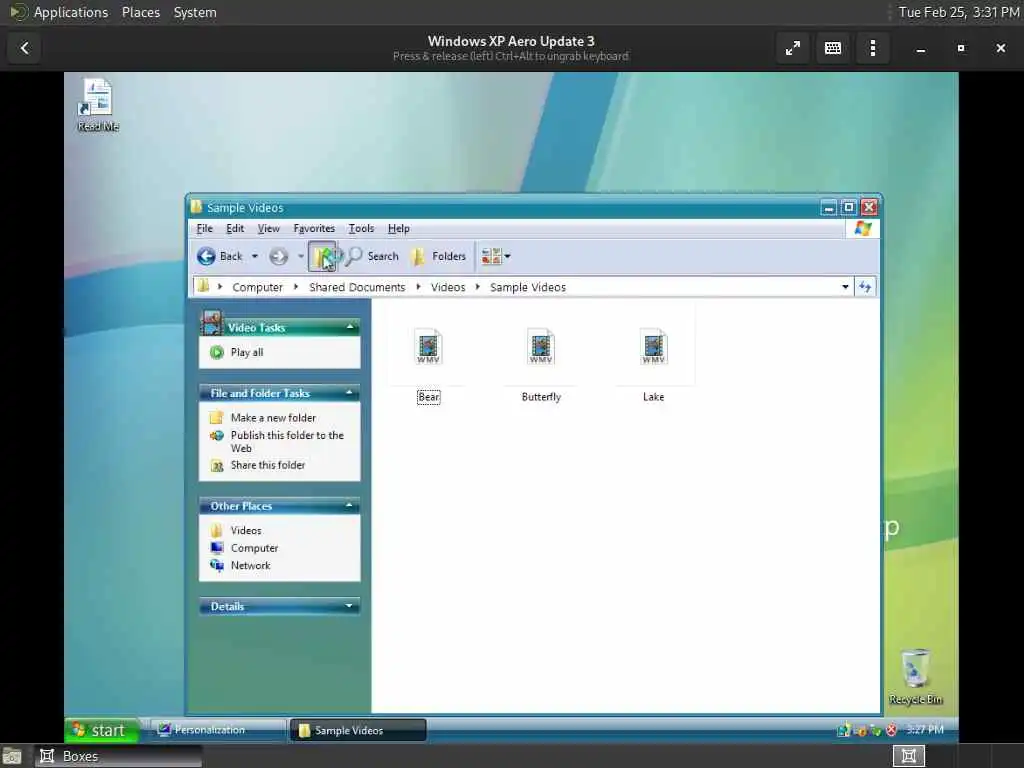This screenshot has width=1024, height=768.
Task: Go up one folder level
Action: [322, 256]
